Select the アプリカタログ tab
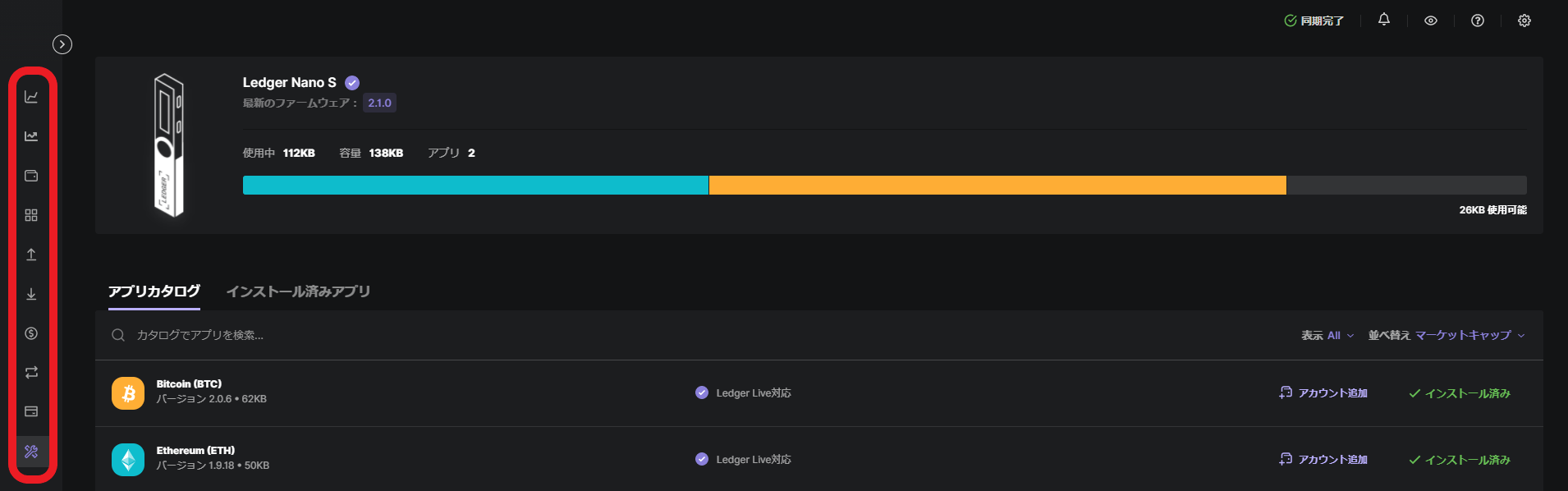Image resolution: width=1568 pixels, height=491 pixels. [154, 291]
